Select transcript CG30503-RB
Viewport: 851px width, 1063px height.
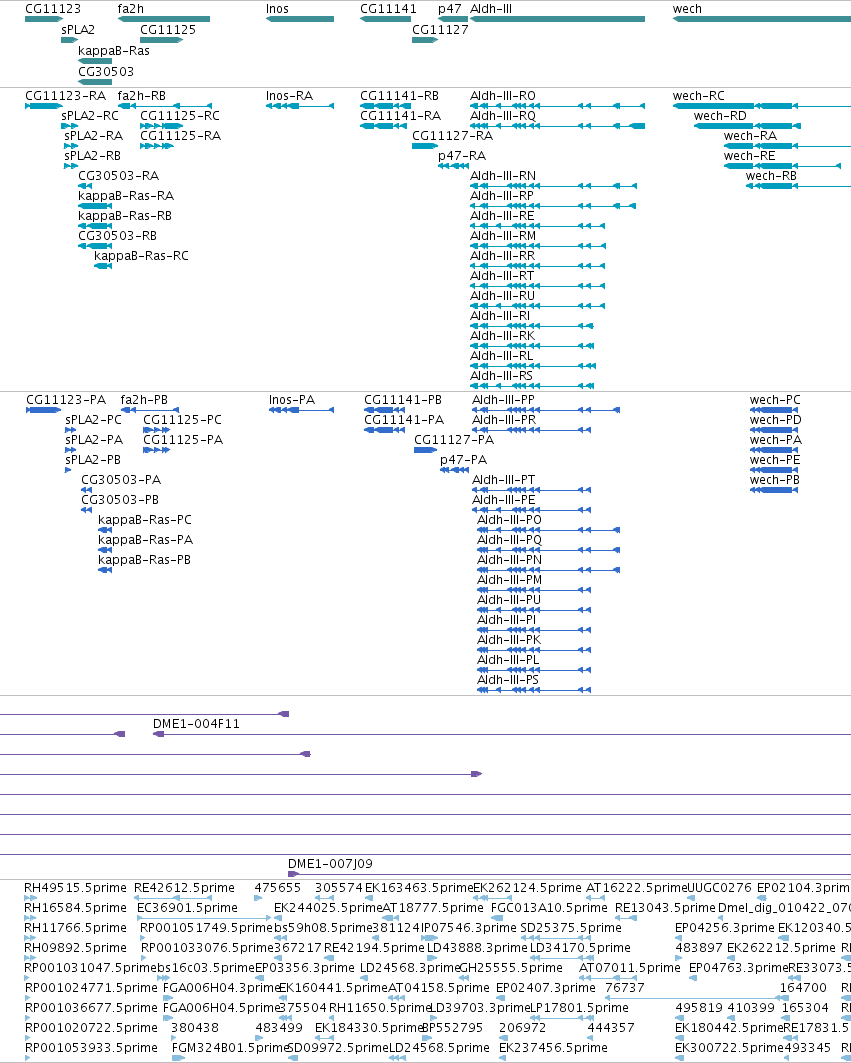click(x=117, y=236)
